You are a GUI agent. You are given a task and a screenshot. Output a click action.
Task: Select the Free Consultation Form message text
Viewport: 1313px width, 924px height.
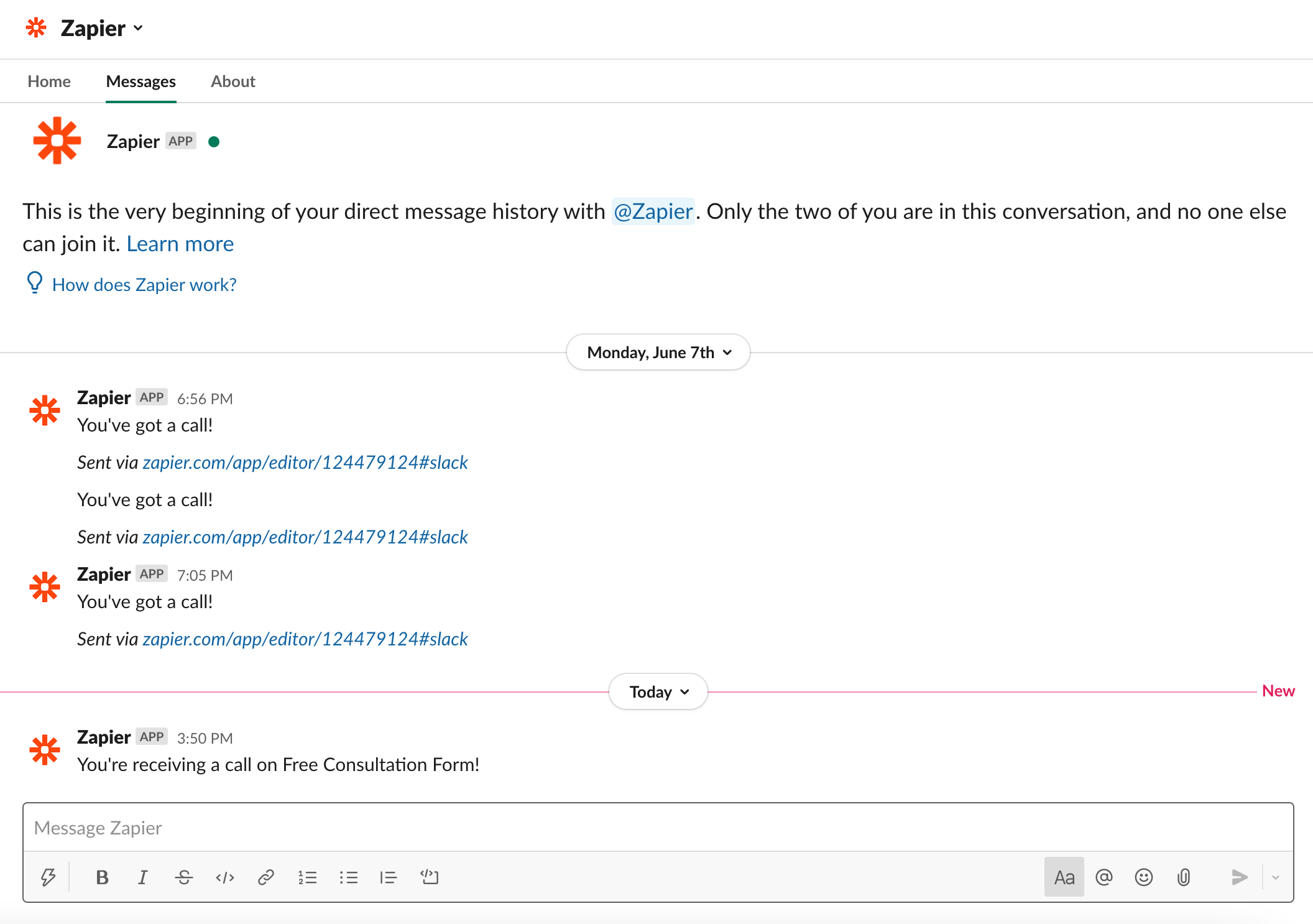(x=279, y=765)
